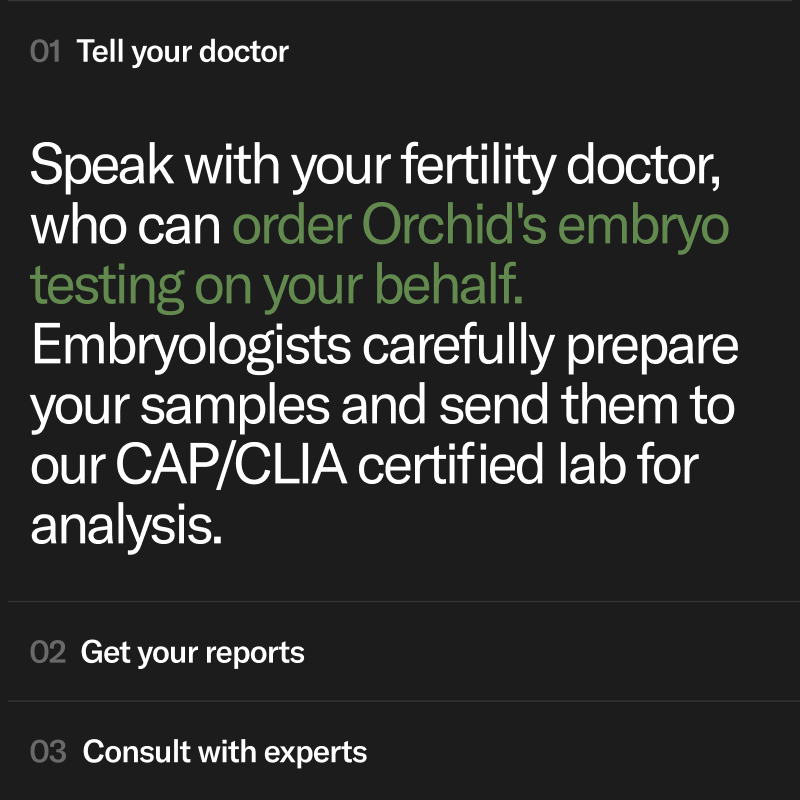This screenshot has height=800, width=800.
Task: Select the 03 step number
Action: point(48,752)
